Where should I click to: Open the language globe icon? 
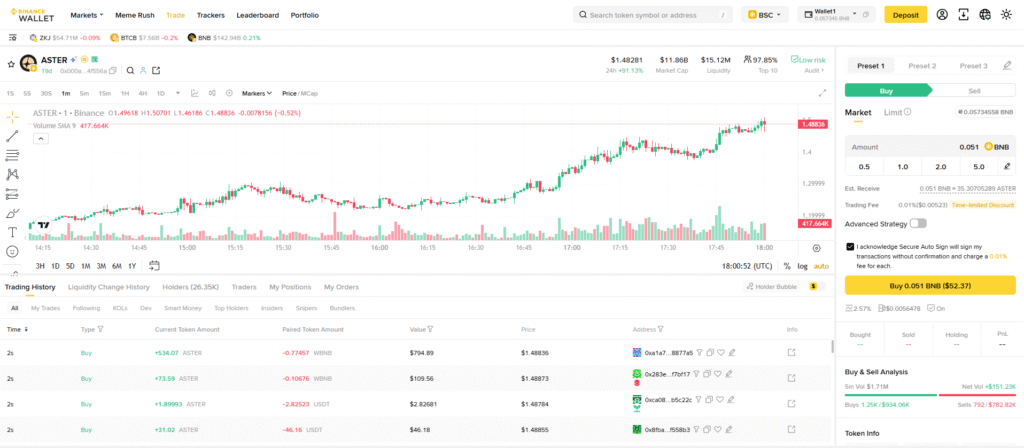point(985,15)
